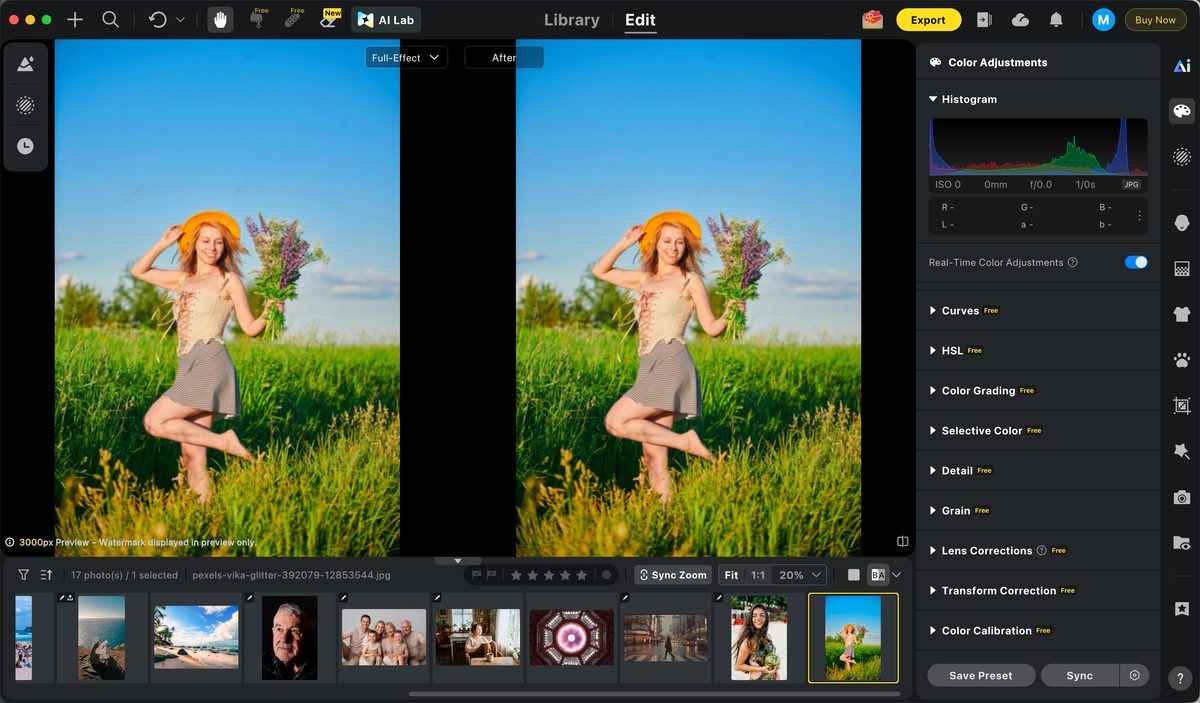
Task: Click the yellow Export button
Action: [x=928, y=20]
